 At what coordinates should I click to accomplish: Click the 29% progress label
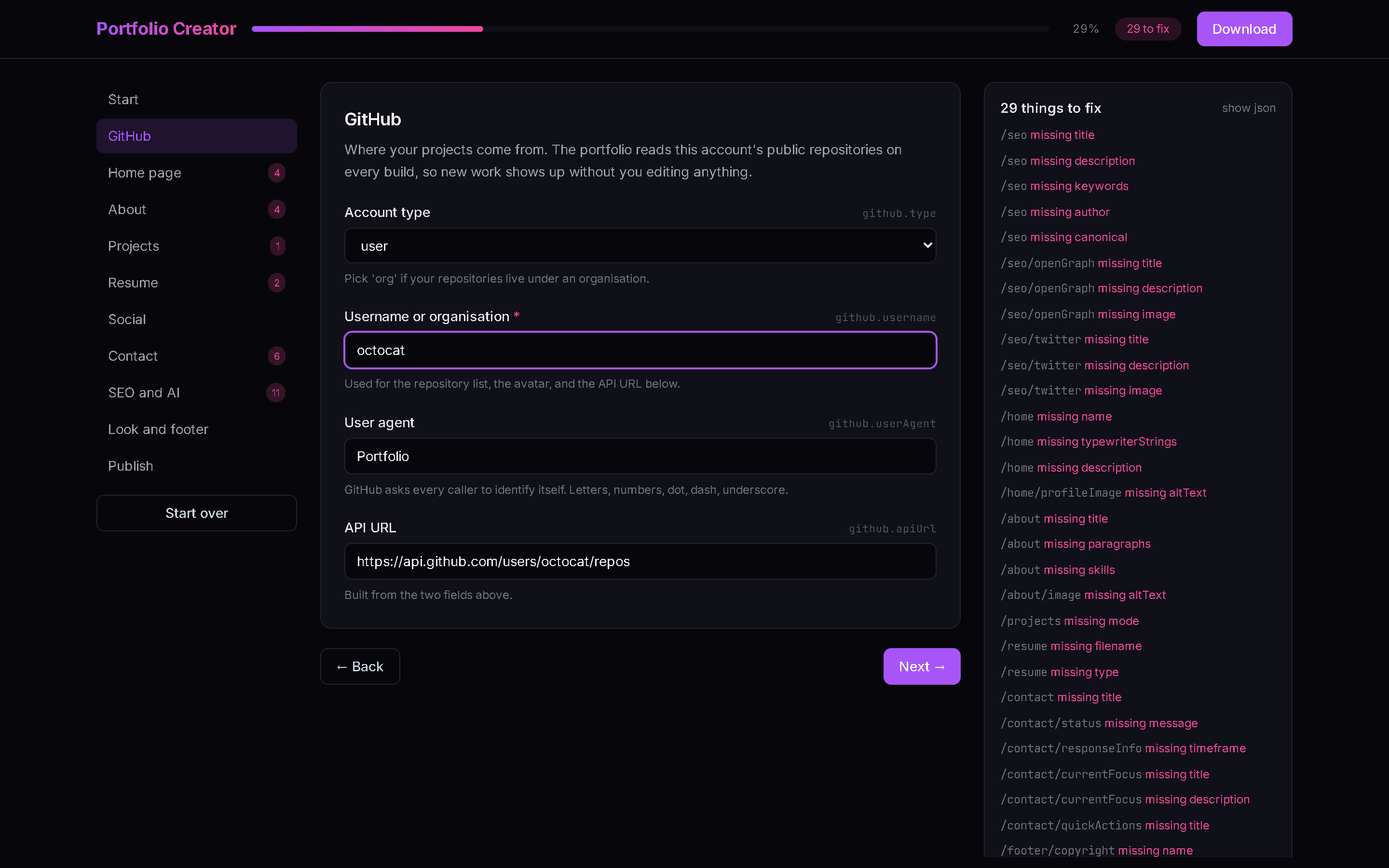click(1085, 29)
